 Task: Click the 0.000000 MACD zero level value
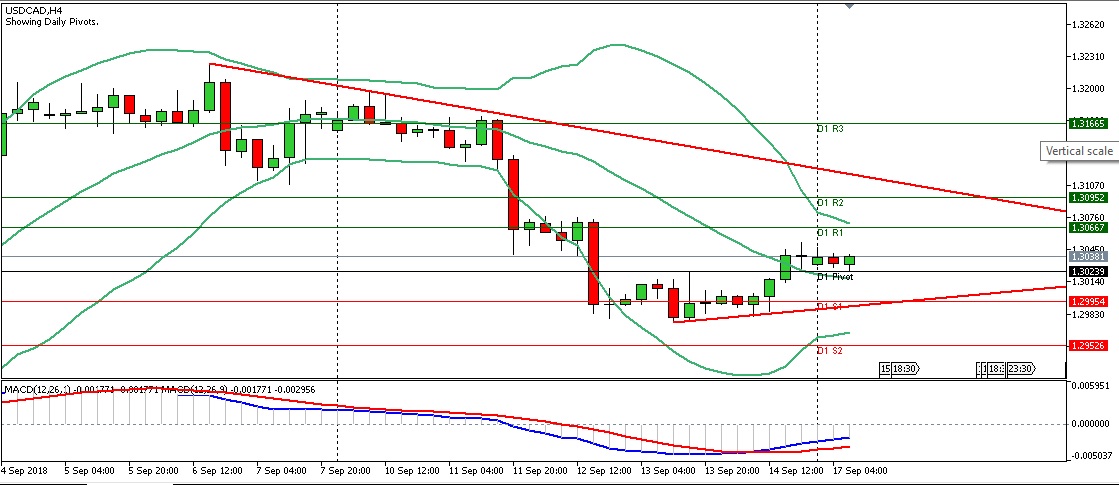click(1088, 424)
